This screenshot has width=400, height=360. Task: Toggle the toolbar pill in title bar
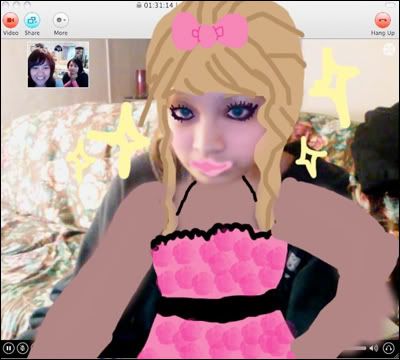point(391,5)
